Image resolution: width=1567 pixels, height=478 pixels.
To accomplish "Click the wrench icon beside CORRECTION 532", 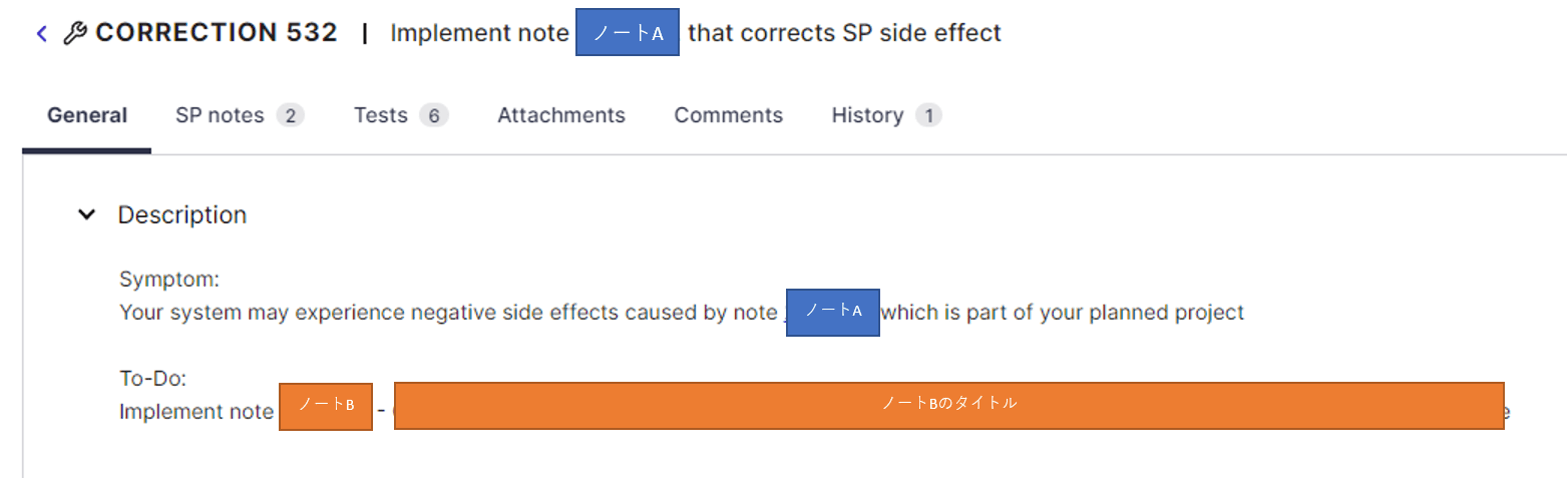I will point(75,33).
